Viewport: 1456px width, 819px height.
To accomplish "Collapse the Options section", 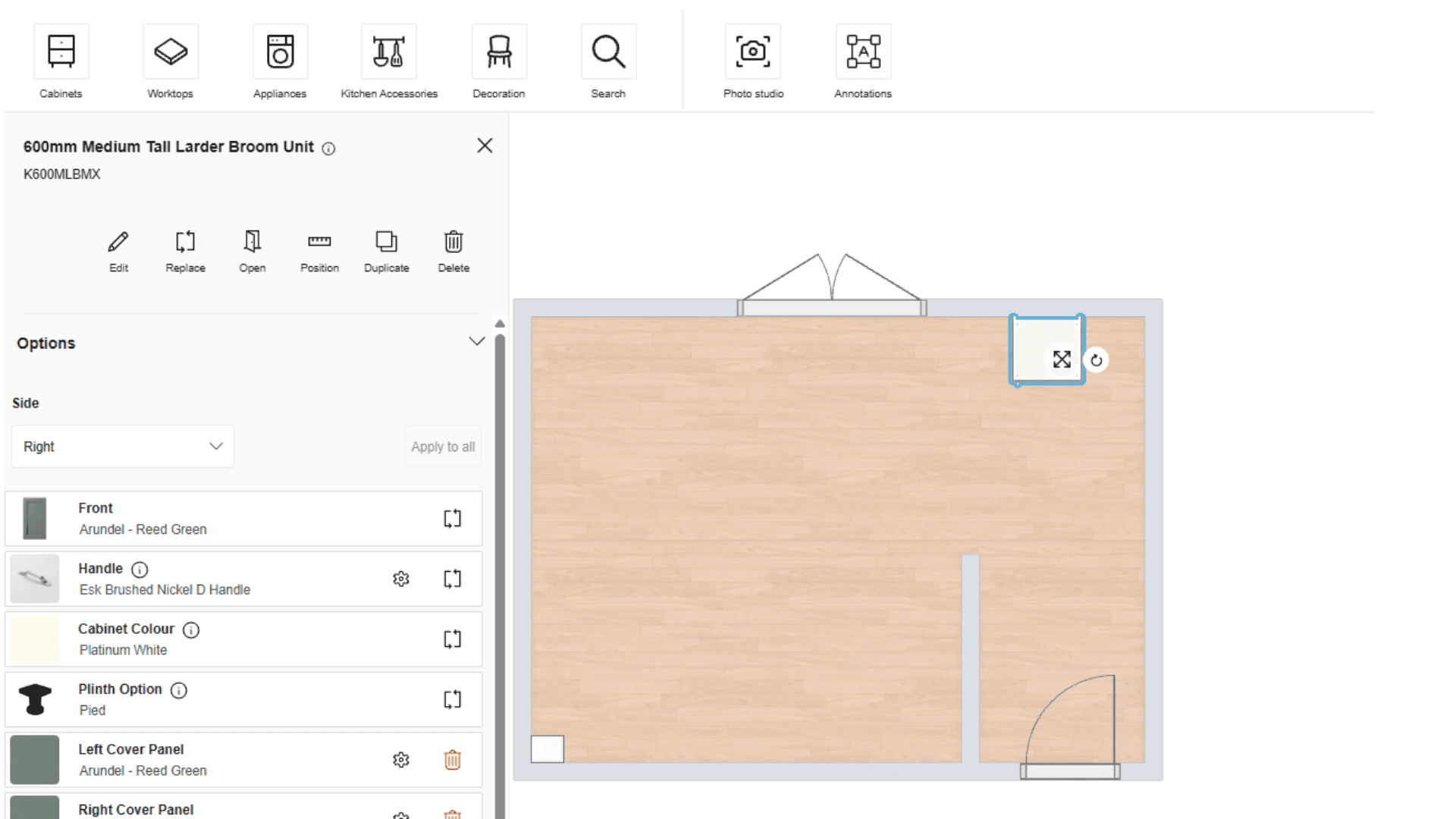I will pos(476,341).
